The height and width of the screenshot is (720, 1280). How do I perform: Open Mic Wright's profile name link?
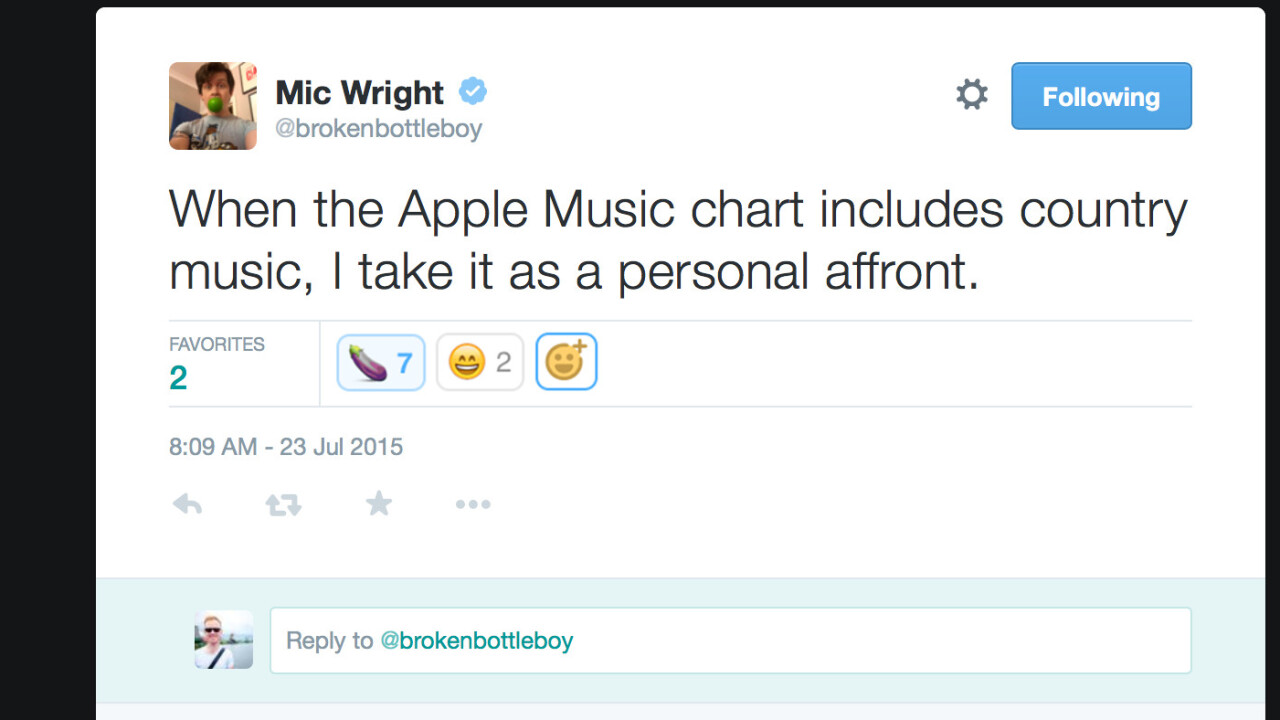click(x=359, y=93)
